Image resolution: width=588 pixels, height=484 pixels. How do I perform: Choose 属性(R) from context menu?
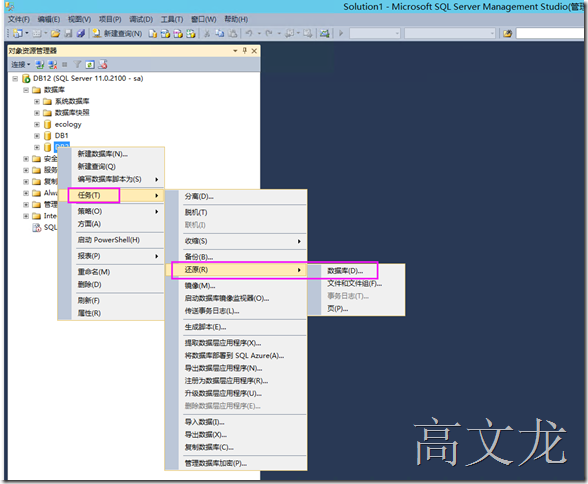click(89, 313)
